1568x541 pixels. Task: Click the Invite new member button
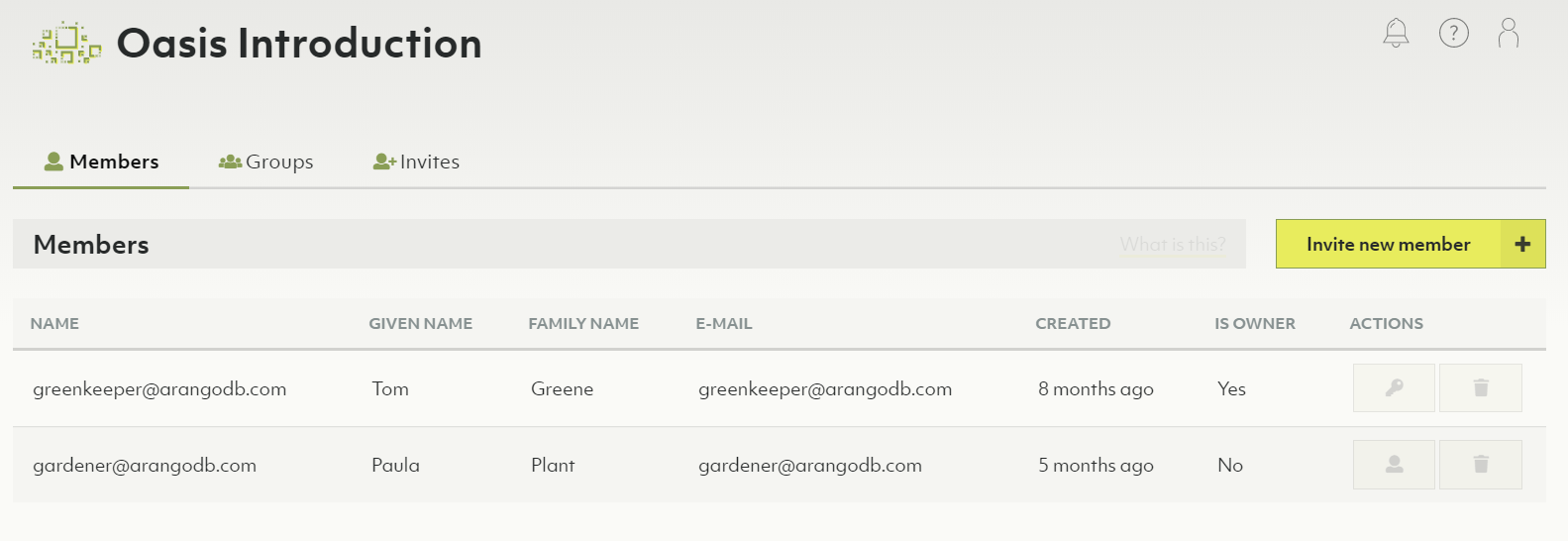point(1388,244)
